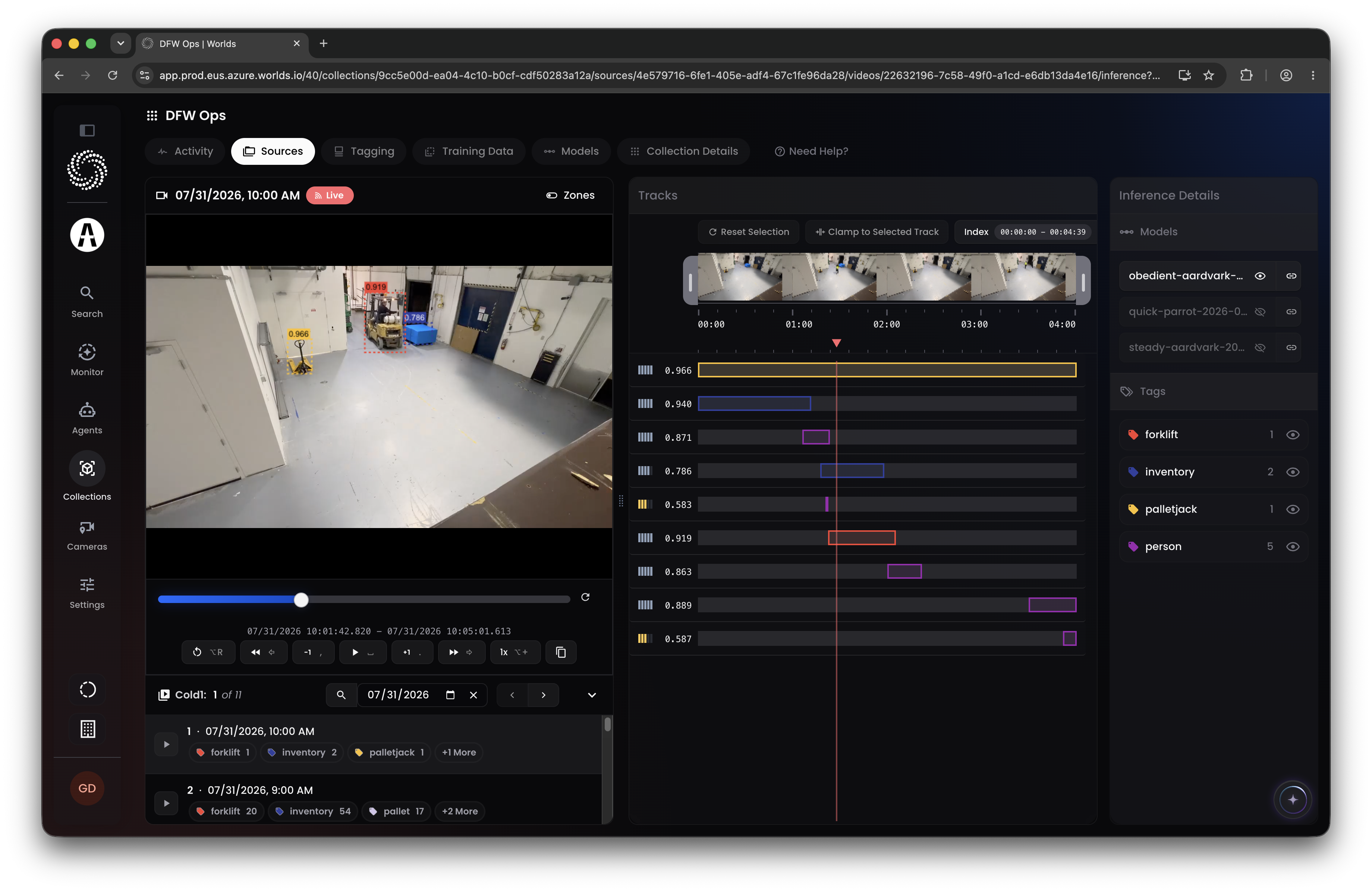Click Clamp to Selected Track
The width and height of the screenshot is (1372, 892).
click(877, 232)
